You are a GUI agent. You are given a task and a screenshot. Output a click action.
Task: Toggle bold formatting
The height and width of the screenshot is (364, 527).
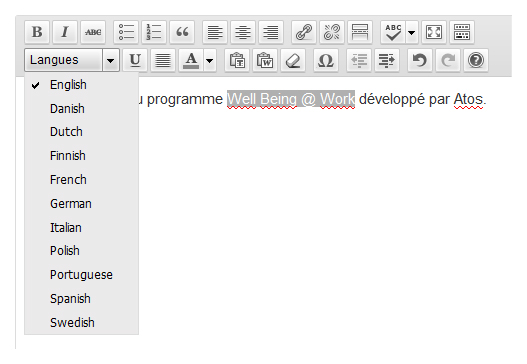(37, 32)
